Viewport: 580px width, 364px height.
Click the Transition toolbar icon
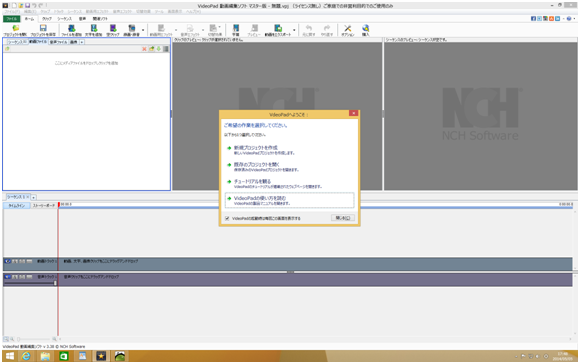215,30
